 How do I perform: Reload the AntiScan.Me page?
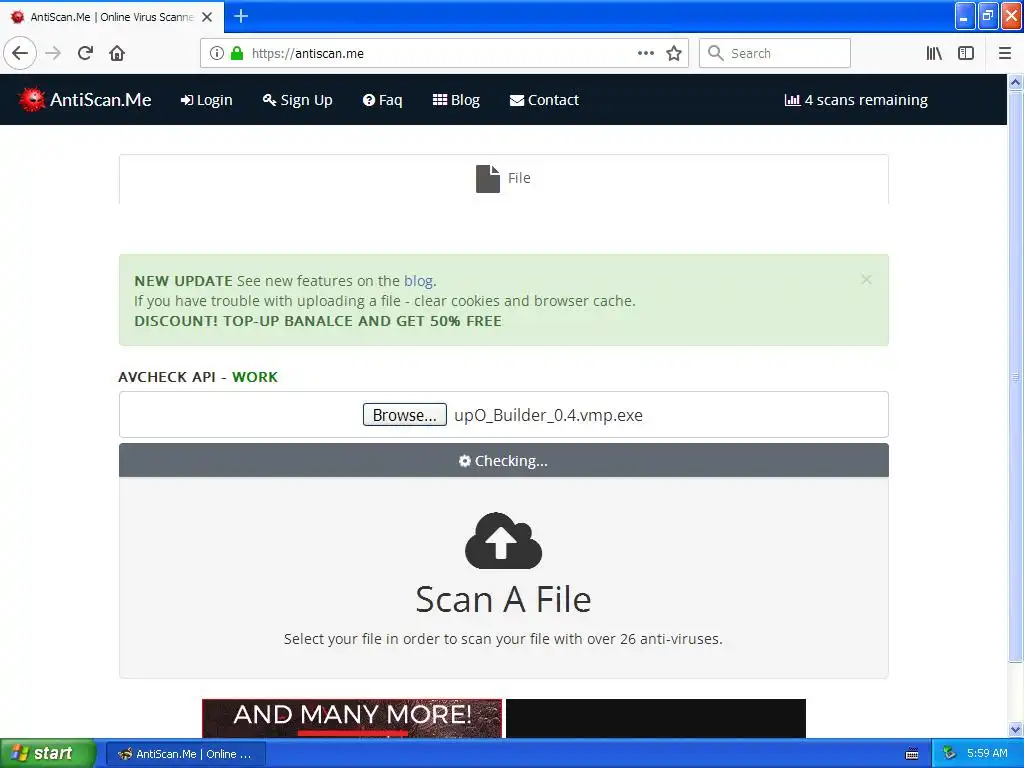coord(85,53)
